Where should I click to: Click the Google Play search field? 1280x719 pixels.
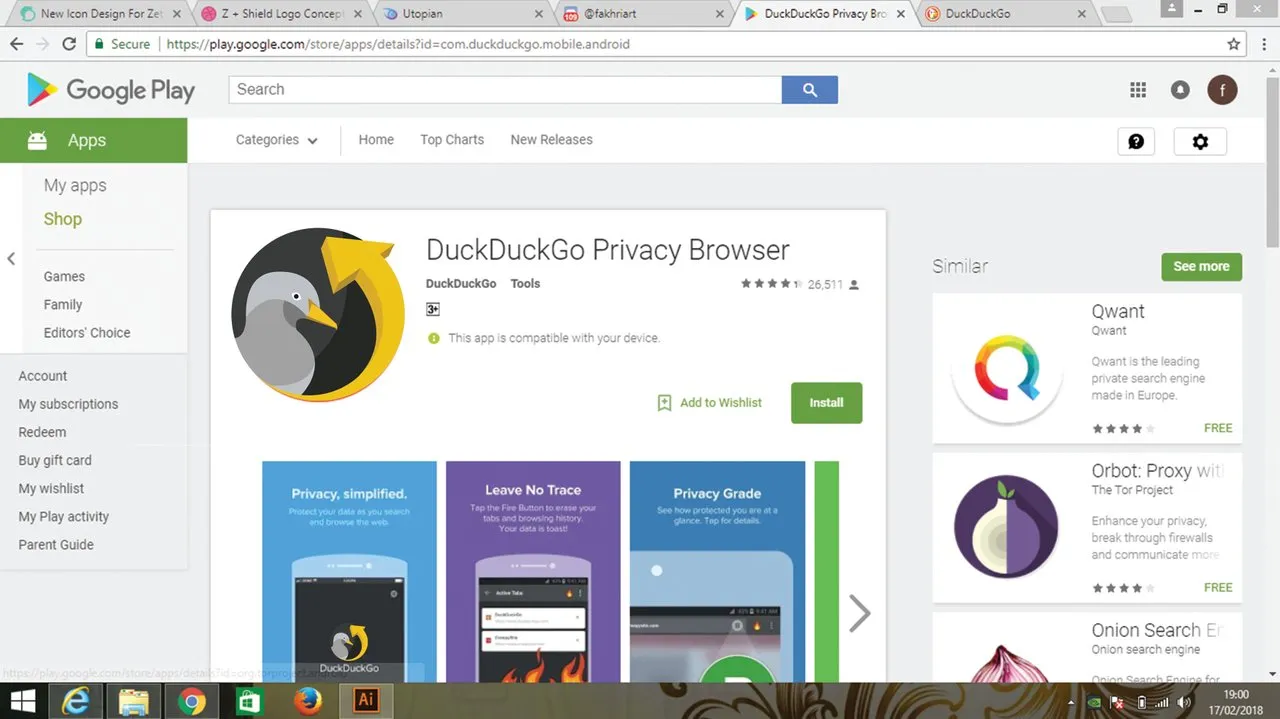click(505, 89)
